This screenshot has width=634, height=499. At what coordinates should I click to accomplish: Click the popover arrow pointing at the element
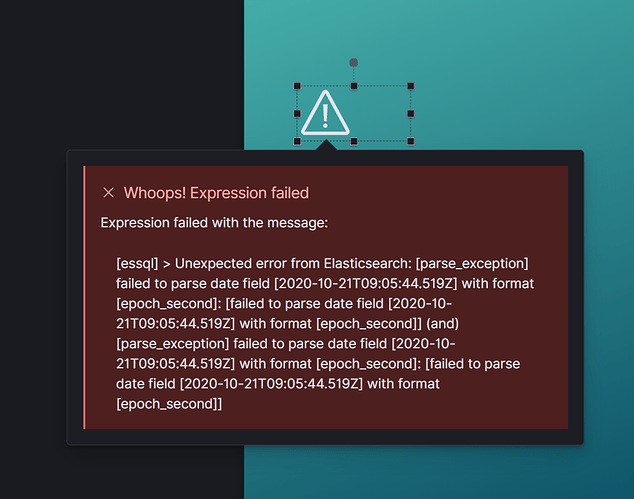pyautogui.click(x=326, y=145)
